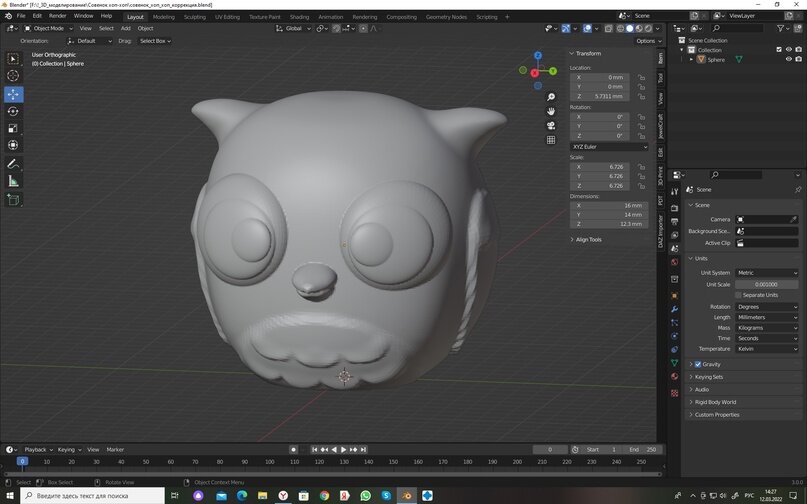Open the Options dropdown in viewport
This screenshot has height=504, width=807.
(x=648, y=41)
